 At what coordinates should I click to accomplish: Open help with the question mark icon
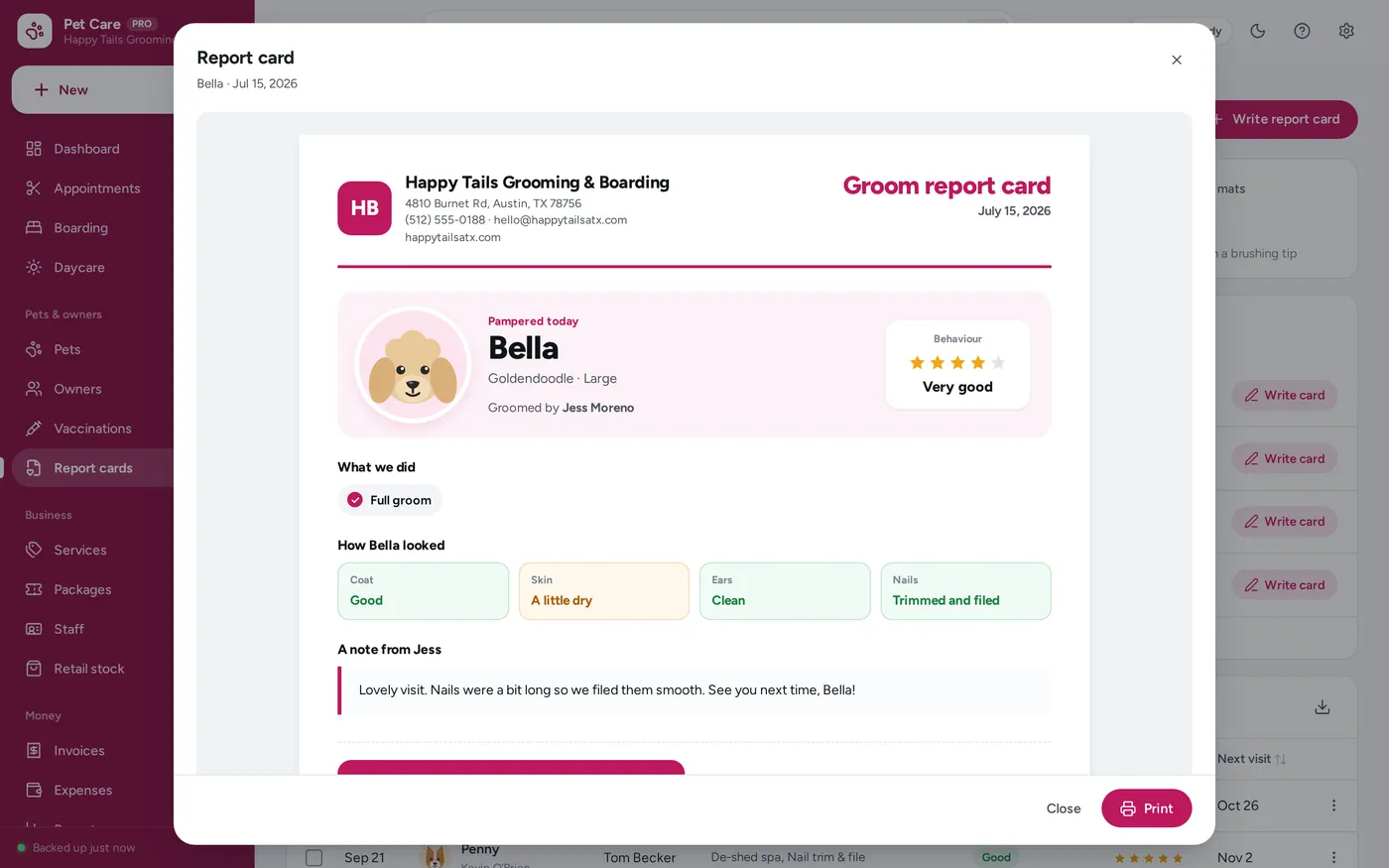(1302, 31)
